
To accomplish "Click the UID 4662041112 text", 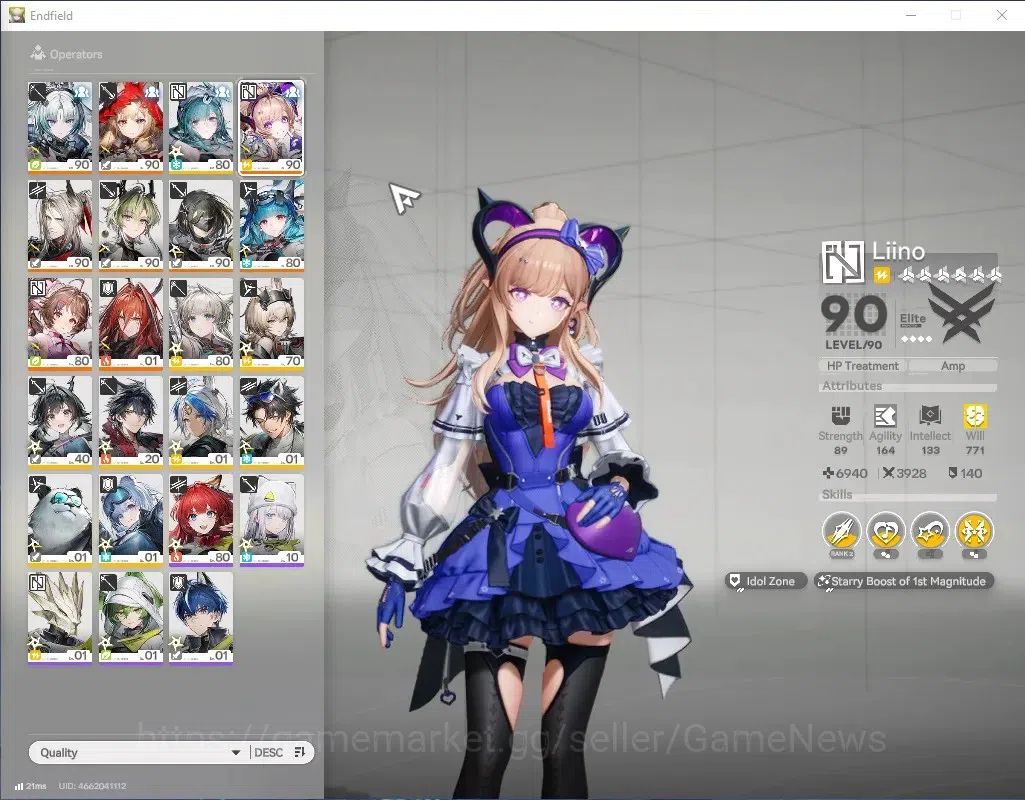I will [x=92, y=786].
